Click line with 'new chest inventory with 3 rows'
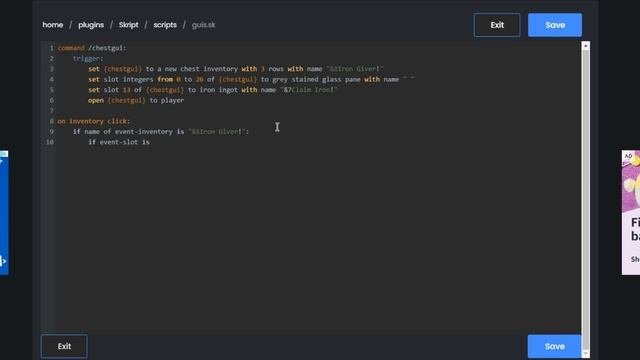The height and width of the screenshot is (360, 640). [236, 69]
